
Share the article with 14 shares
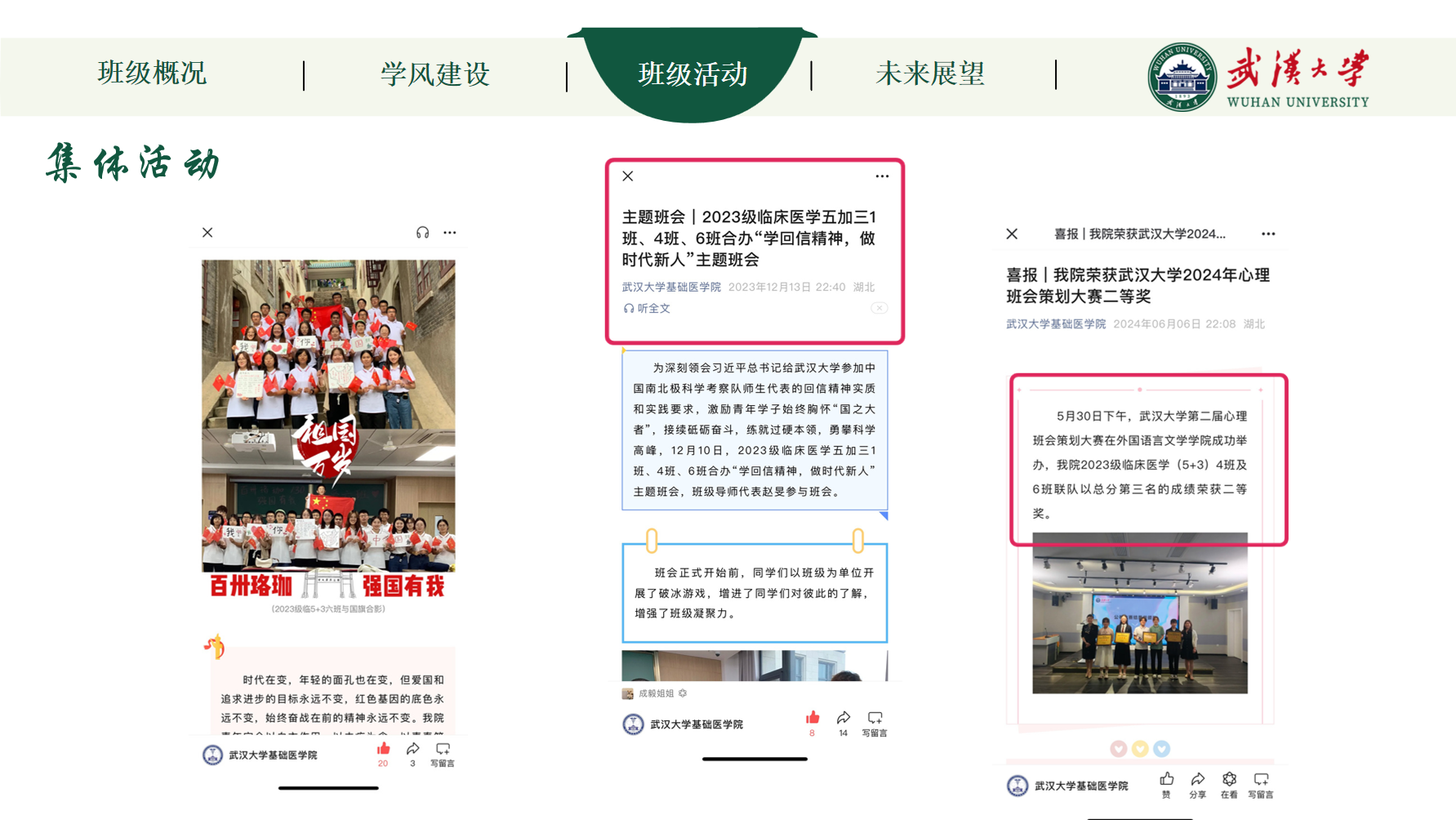tap(844, 718)
